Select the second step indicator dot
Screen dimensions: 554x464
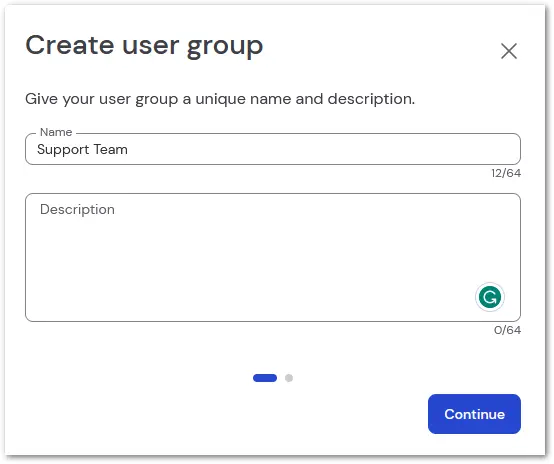[289, 378]
